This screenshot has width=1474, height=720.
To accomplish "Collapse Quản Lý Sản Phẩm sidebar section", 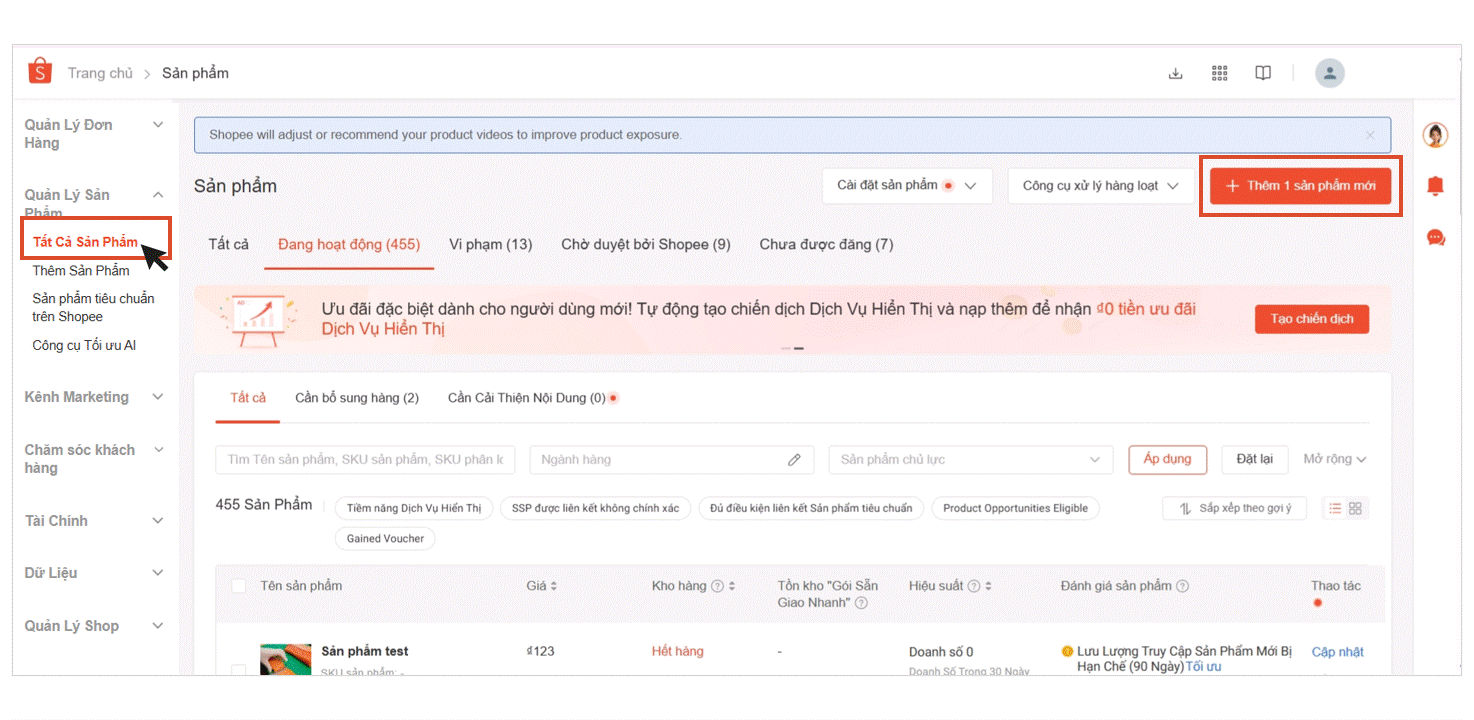I will [158, 195].
